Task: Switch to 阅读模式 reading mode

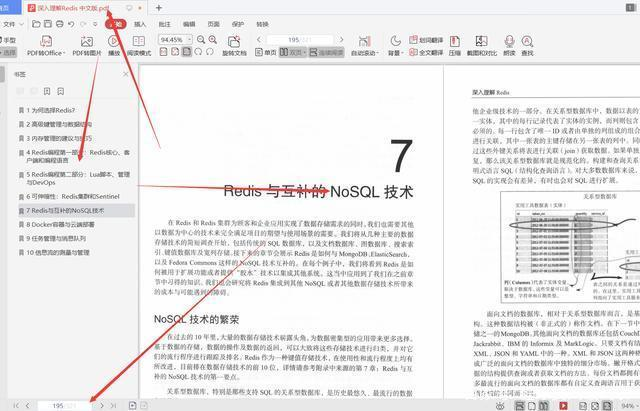Action: 139,45
